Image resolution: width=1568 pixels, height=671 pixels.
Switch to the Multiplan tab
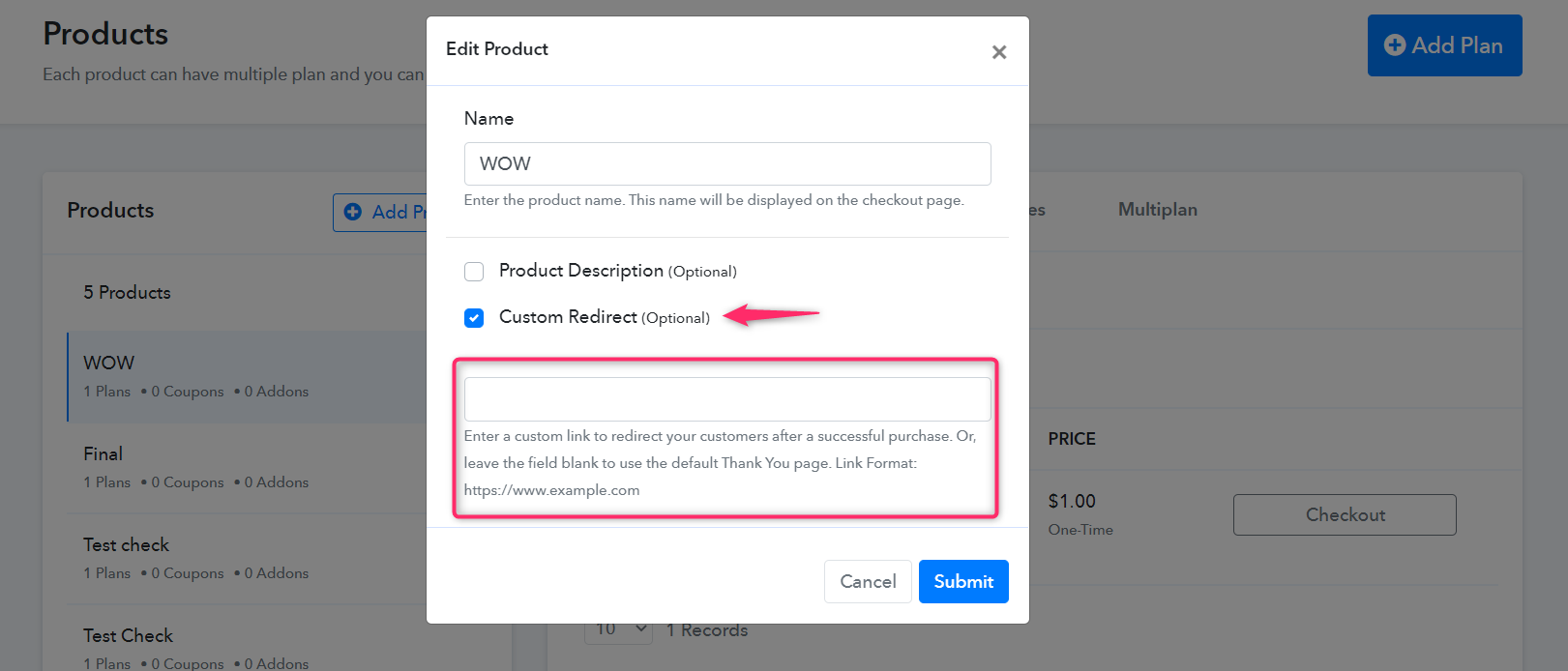pyautogui.click(x=1158, y=210)
